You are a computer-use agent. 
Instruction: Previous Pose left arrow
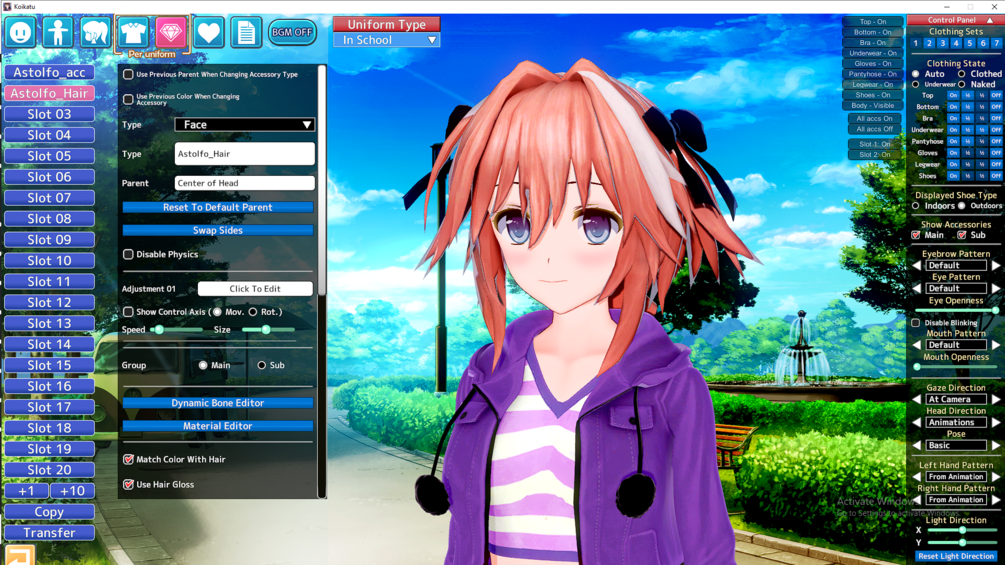[917, 445]
